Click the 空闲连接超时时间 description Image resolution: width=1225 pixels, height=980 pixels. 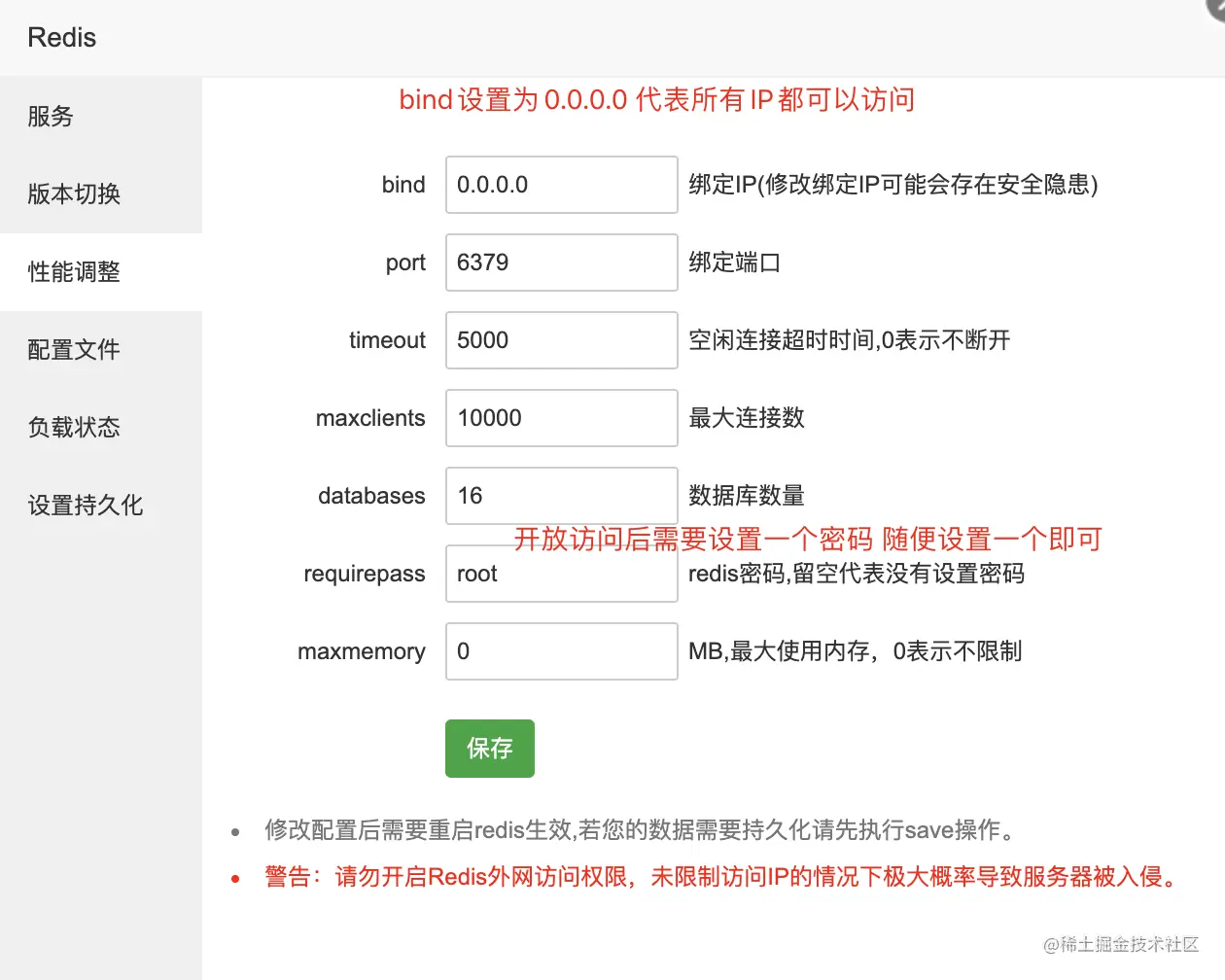point(850,340)
